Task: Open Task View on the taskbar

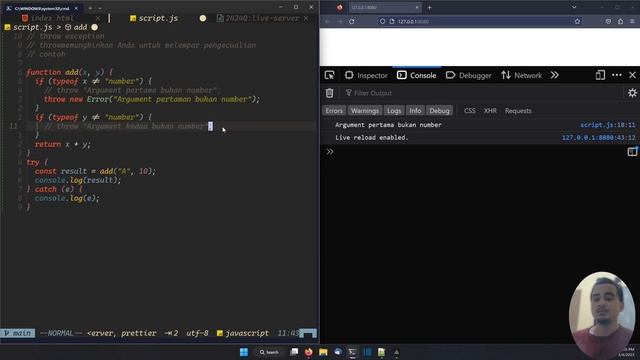Action: [294, 352]
